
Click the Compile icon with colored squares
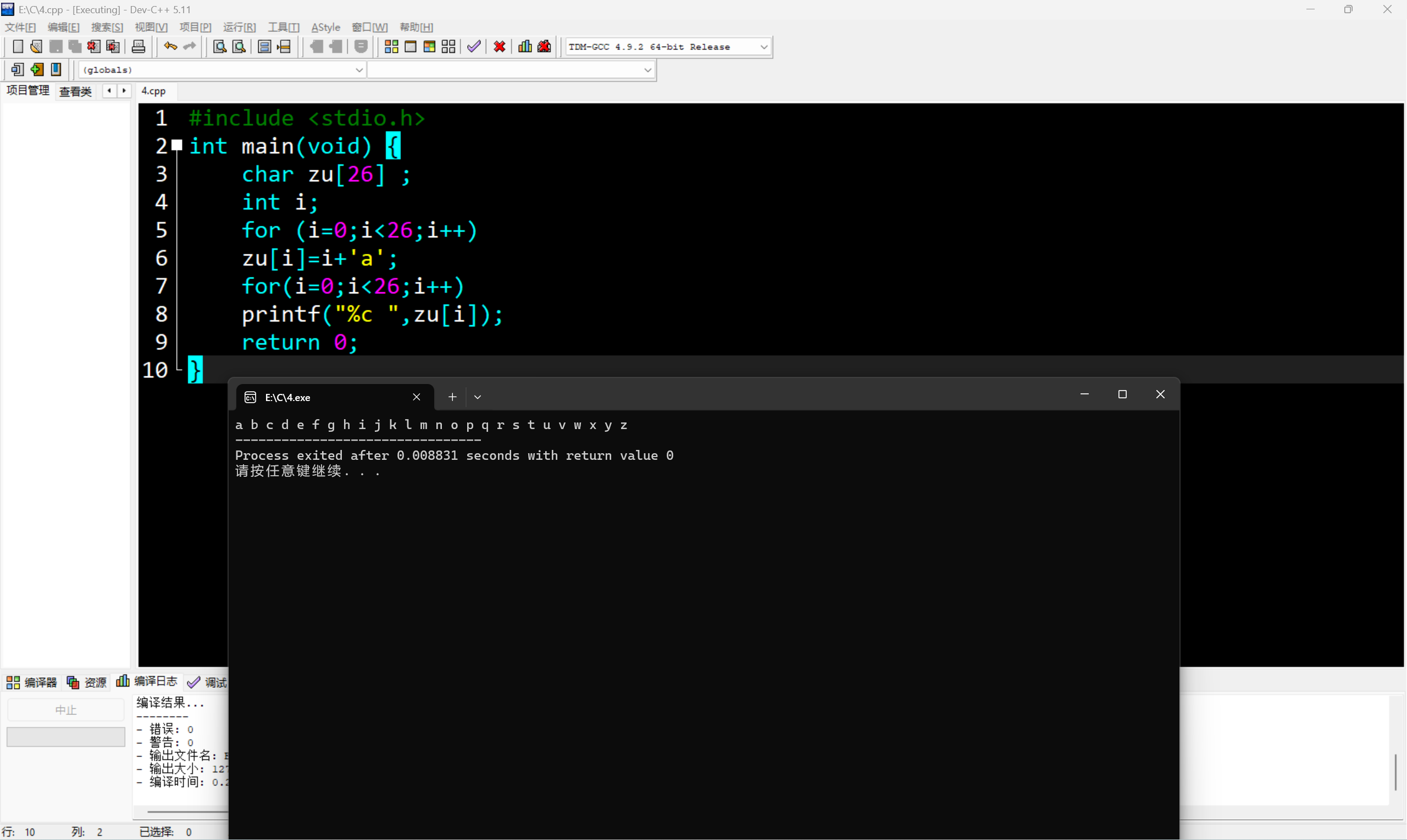tap(391, 46)
